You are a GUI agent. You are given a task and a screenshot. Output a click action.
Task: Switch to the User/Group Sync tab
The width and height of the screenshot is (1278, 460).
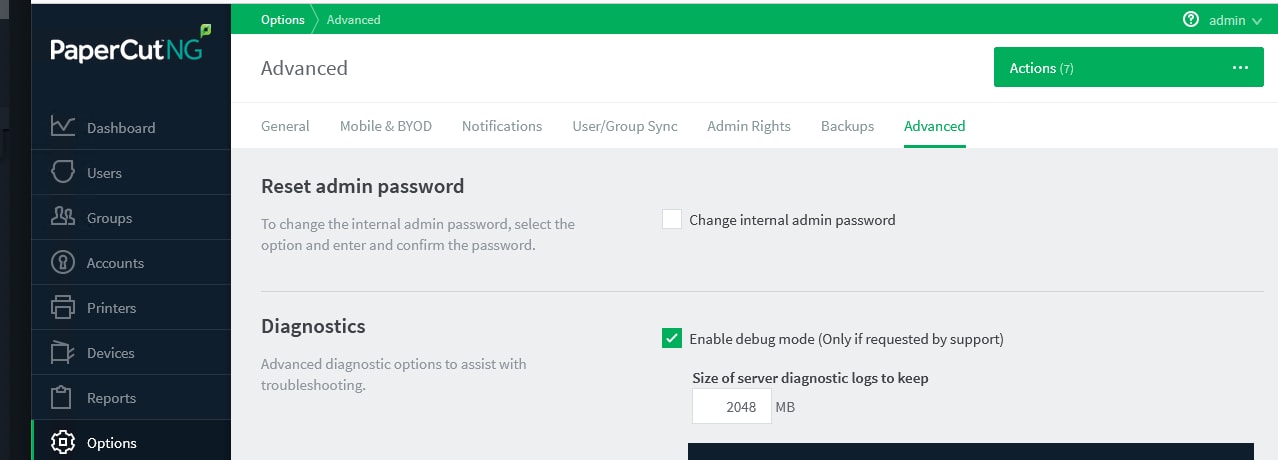pos(624,126)
